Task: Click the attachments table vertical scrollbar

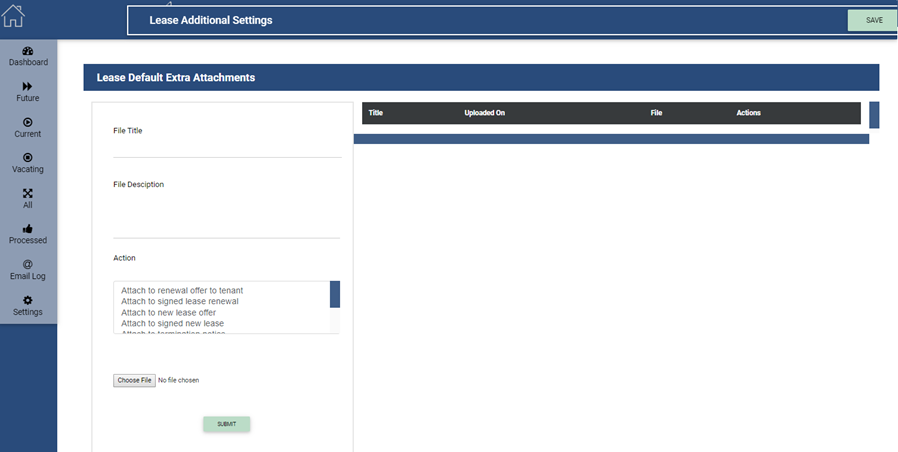Action: 874,115
